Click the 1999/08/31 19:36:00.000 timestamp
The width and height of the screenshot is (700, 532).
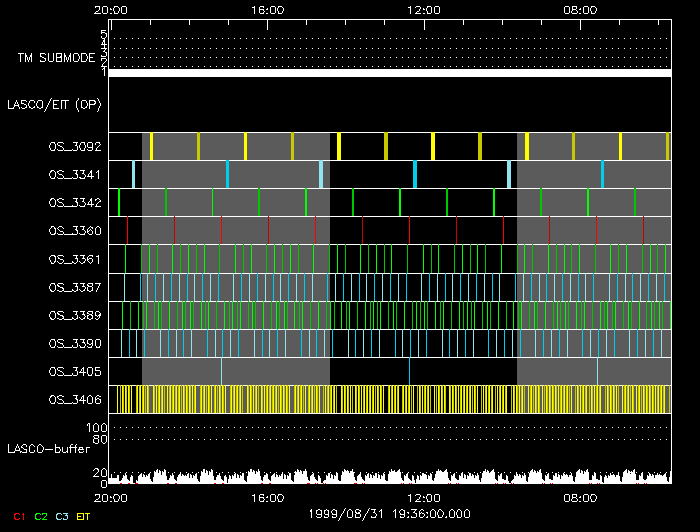(389, 514)
